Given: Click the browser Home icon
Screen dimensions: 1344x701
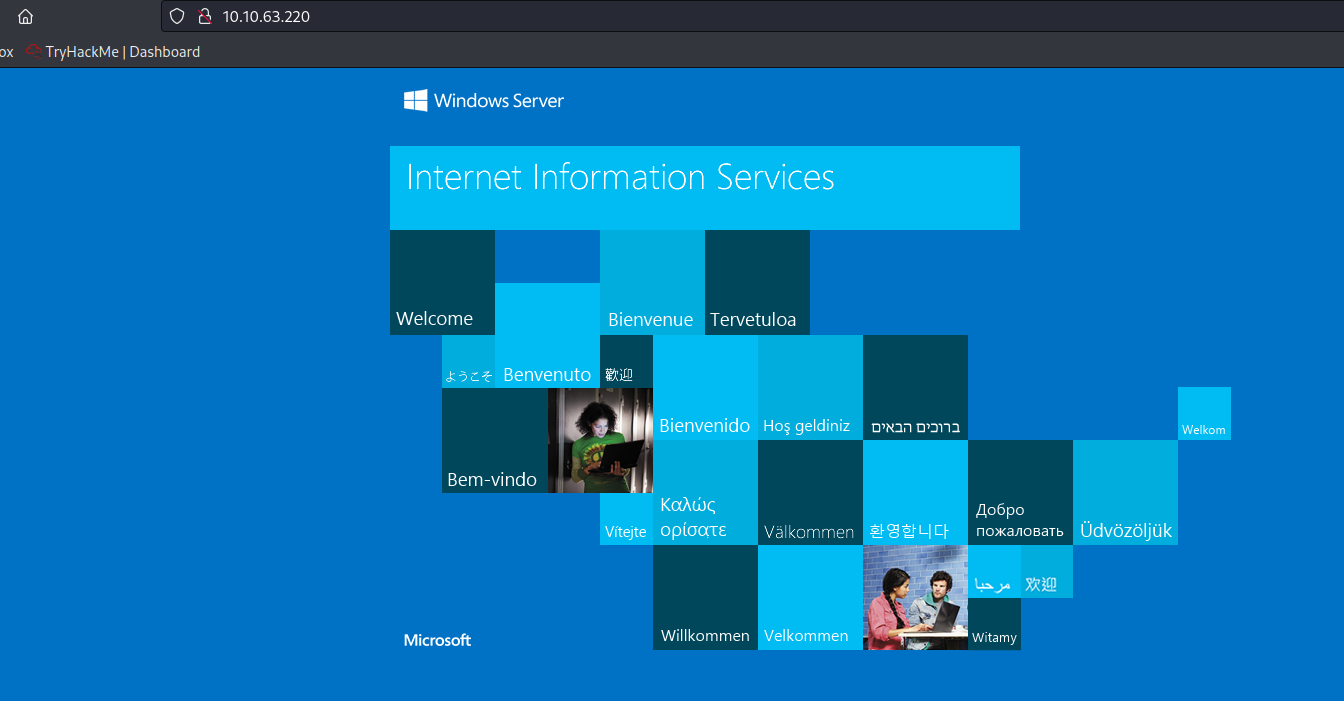Looking at the screenshot, I should (26, 16).
